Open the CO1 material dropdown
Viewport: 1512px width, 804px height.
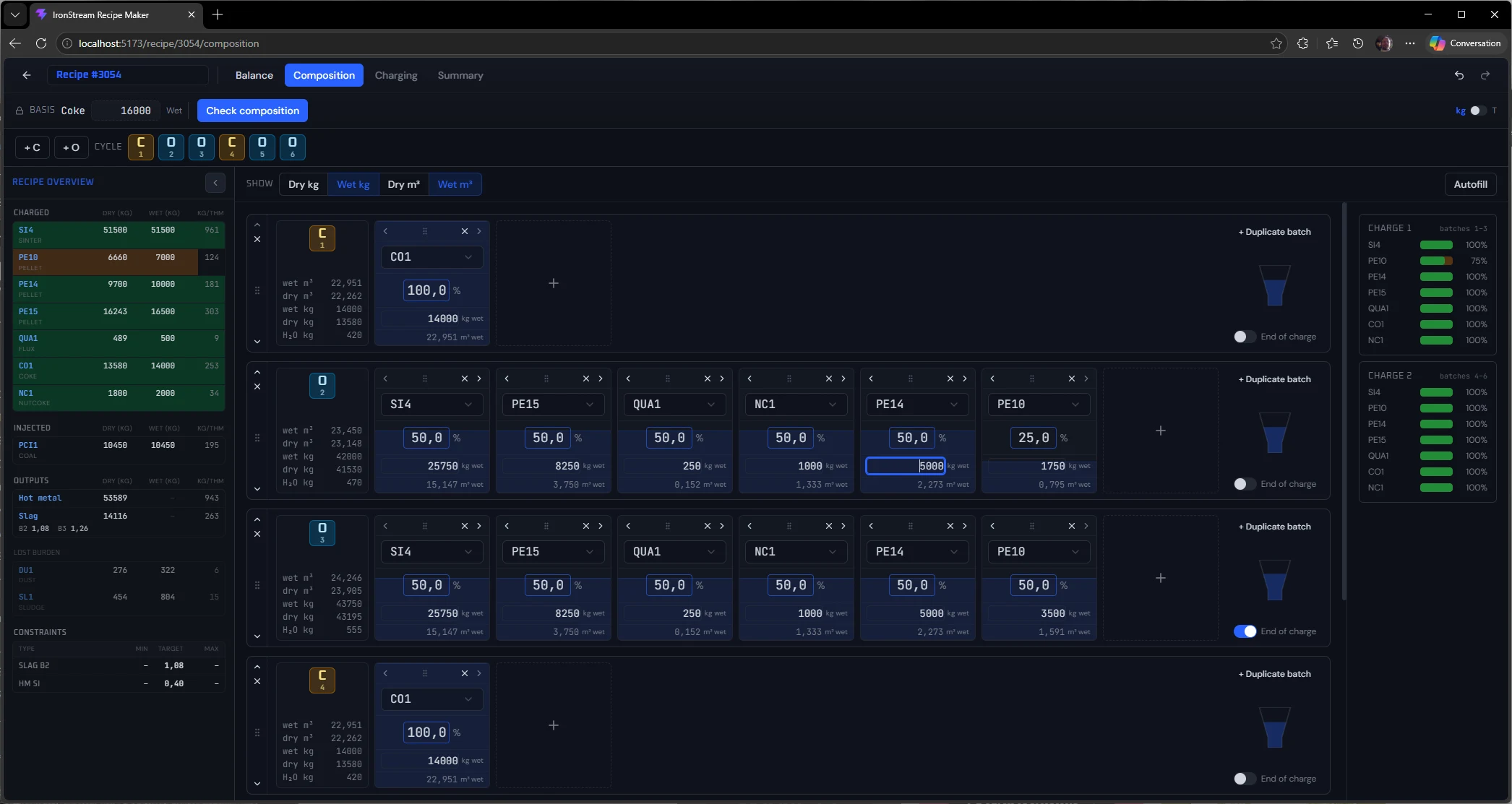[431, 256]
